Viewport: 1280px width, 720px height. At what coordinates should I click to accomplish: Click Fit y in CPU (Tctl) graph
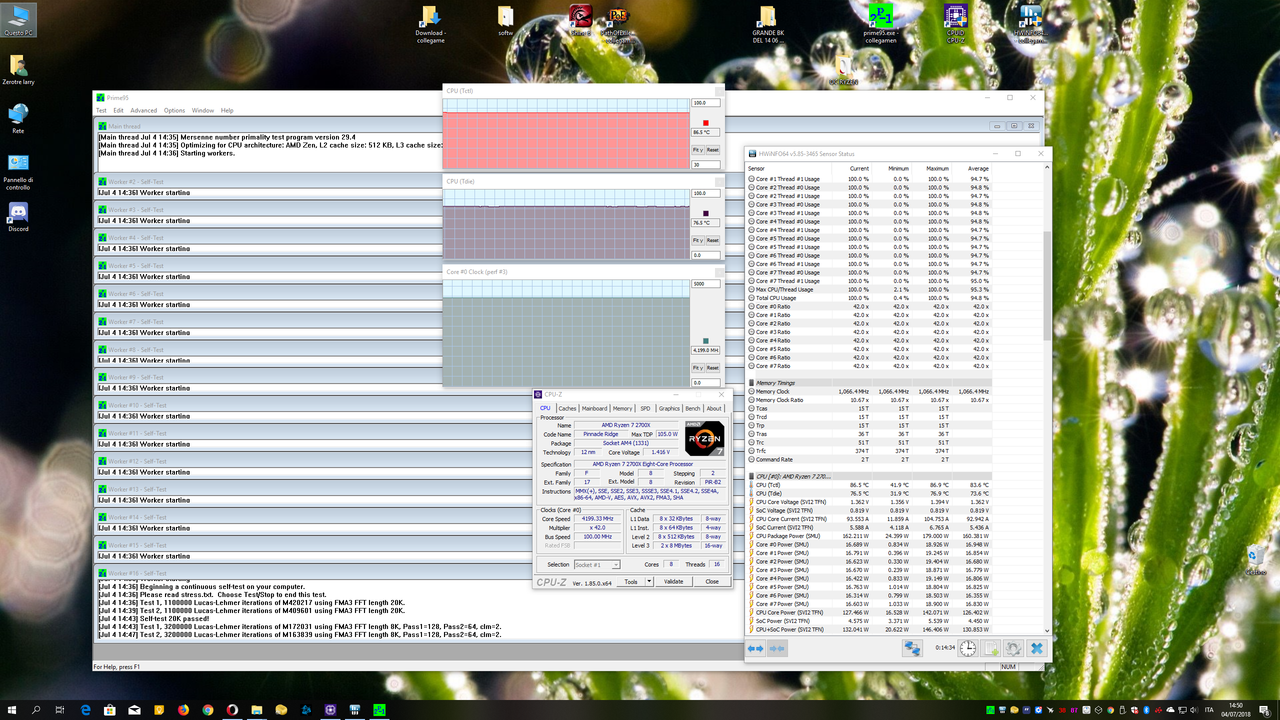pos(698,150)
